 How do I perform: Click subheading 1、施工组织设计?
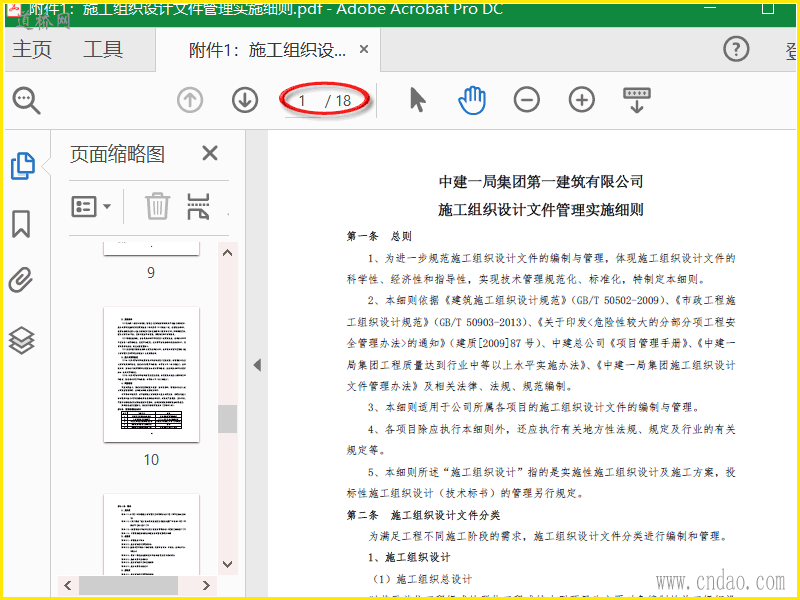coord(409,557)
